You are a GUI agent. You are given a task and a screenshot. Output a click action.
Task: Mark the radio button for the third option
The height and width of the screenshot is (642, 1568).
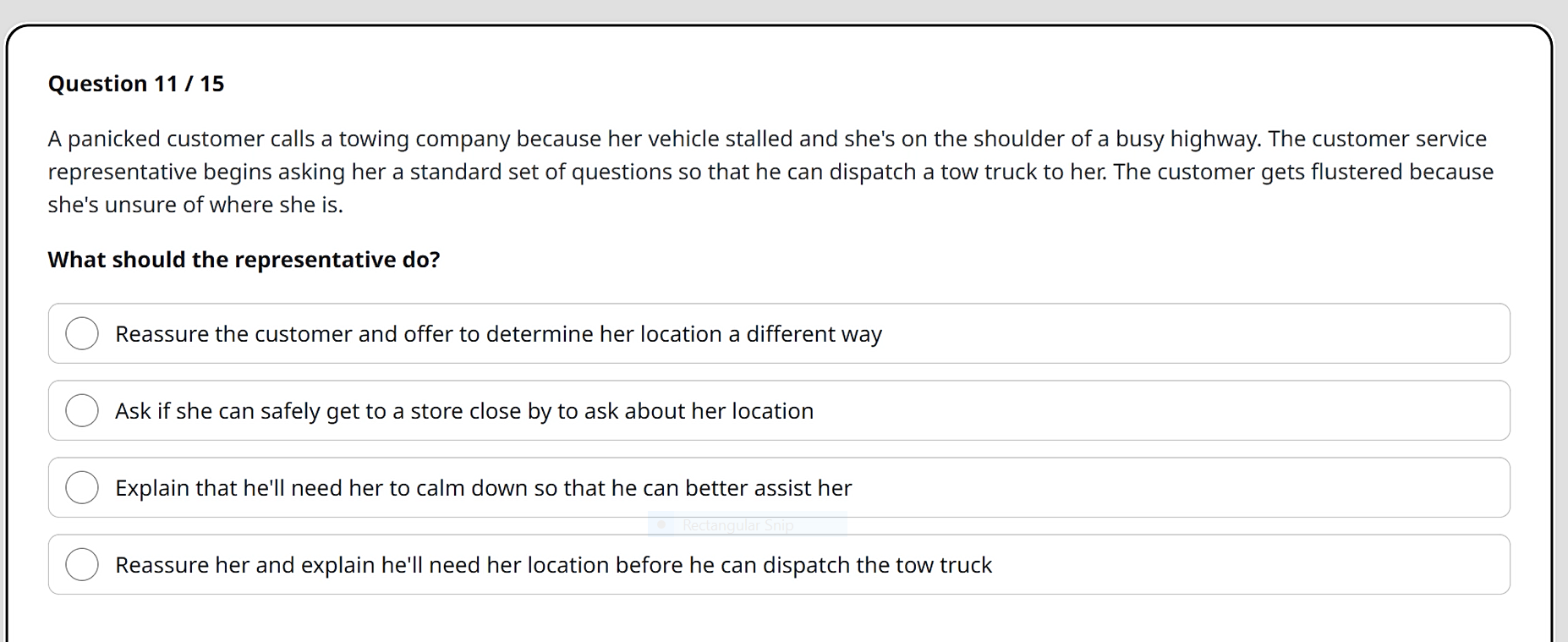tap(82, 487)
